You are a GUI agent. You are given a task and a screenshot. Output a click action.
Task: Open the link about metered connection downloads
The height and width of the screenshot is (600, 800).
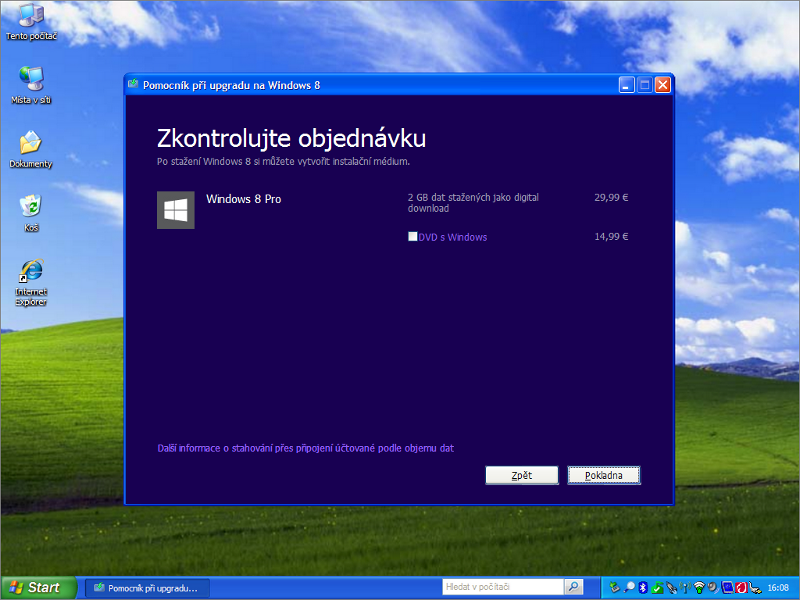(306, 448)
